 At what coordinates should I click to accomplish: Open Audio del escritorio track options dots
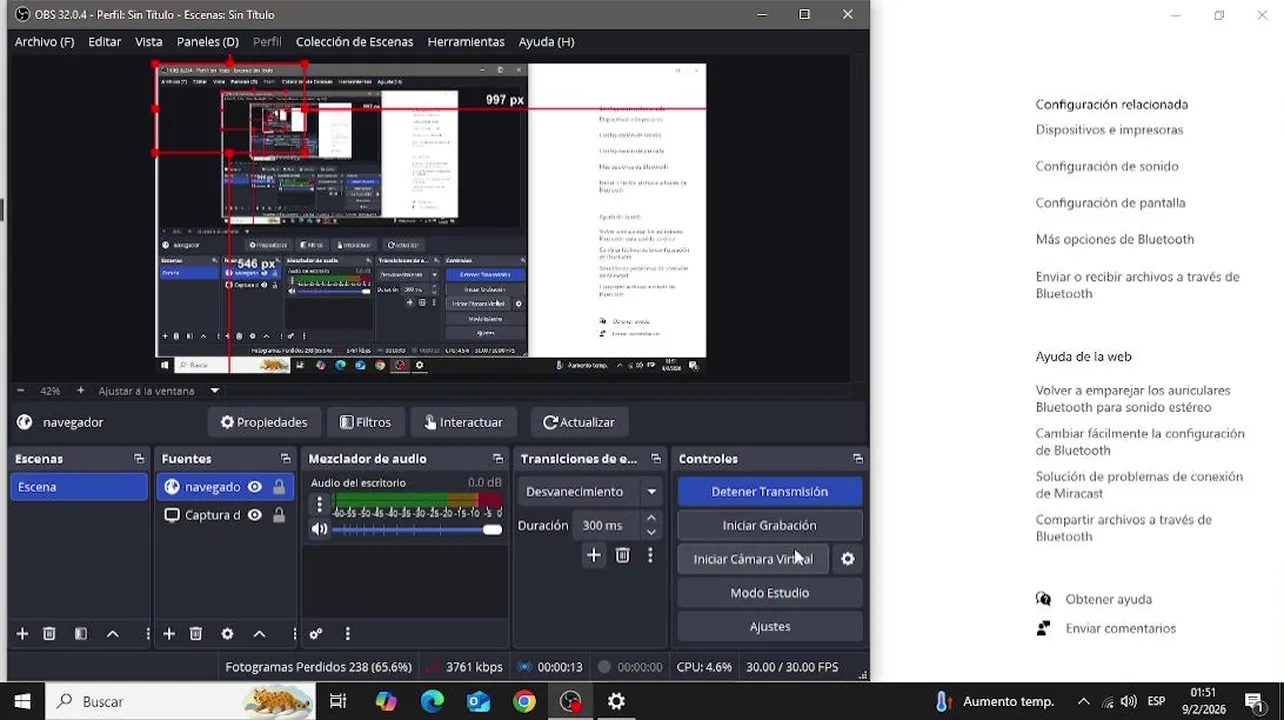pyautogui.click(x=319, y=504)
